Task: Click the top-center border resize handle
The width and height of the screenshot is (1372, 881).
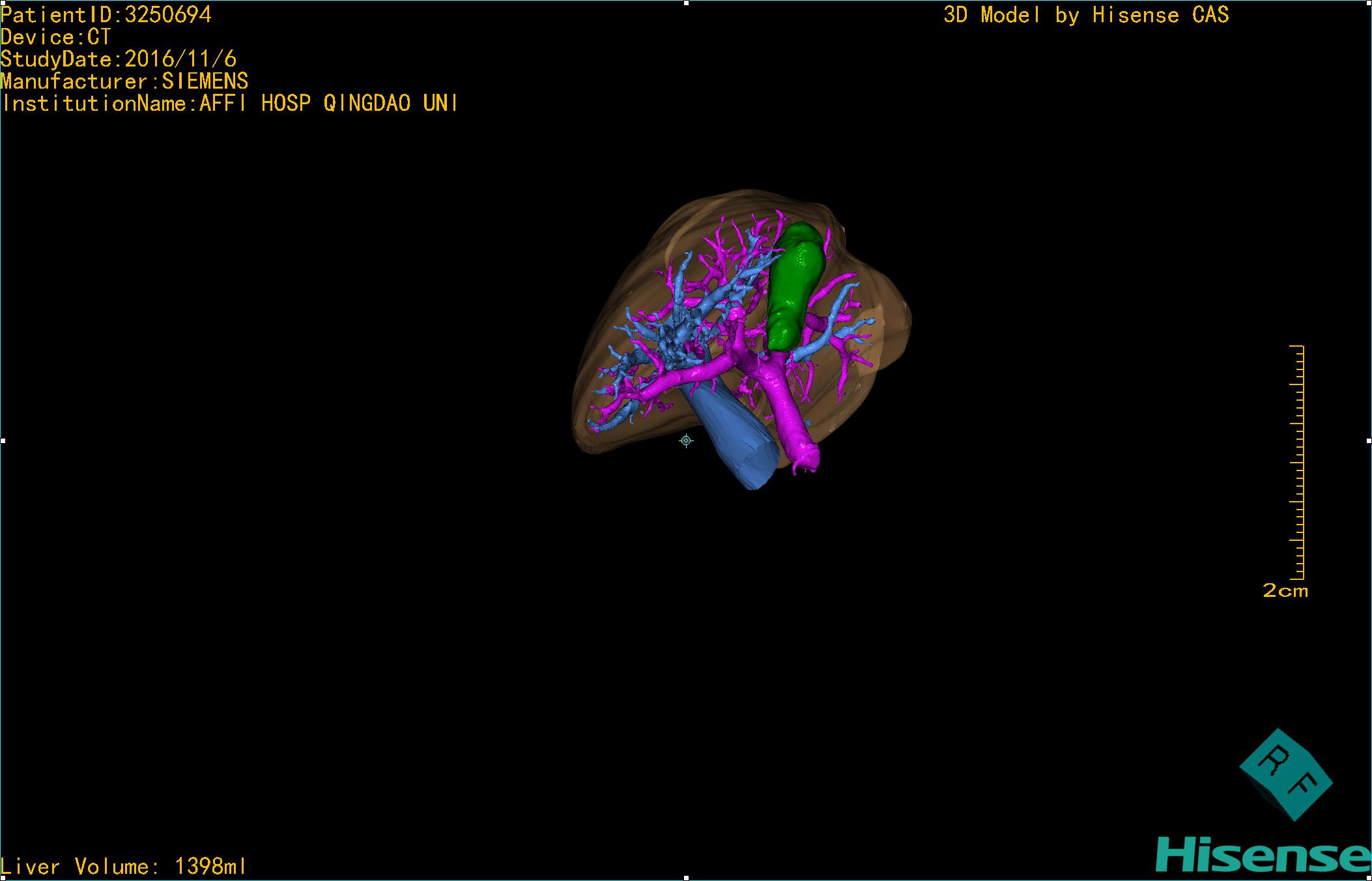Action: pyautogui.click(x=686, y=3)
